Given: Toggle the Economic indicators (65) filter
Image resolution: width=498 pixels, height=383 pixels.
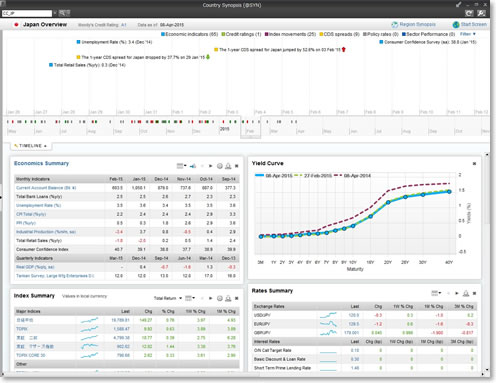Looking at the screenshot, I should [x=189, y=34].
